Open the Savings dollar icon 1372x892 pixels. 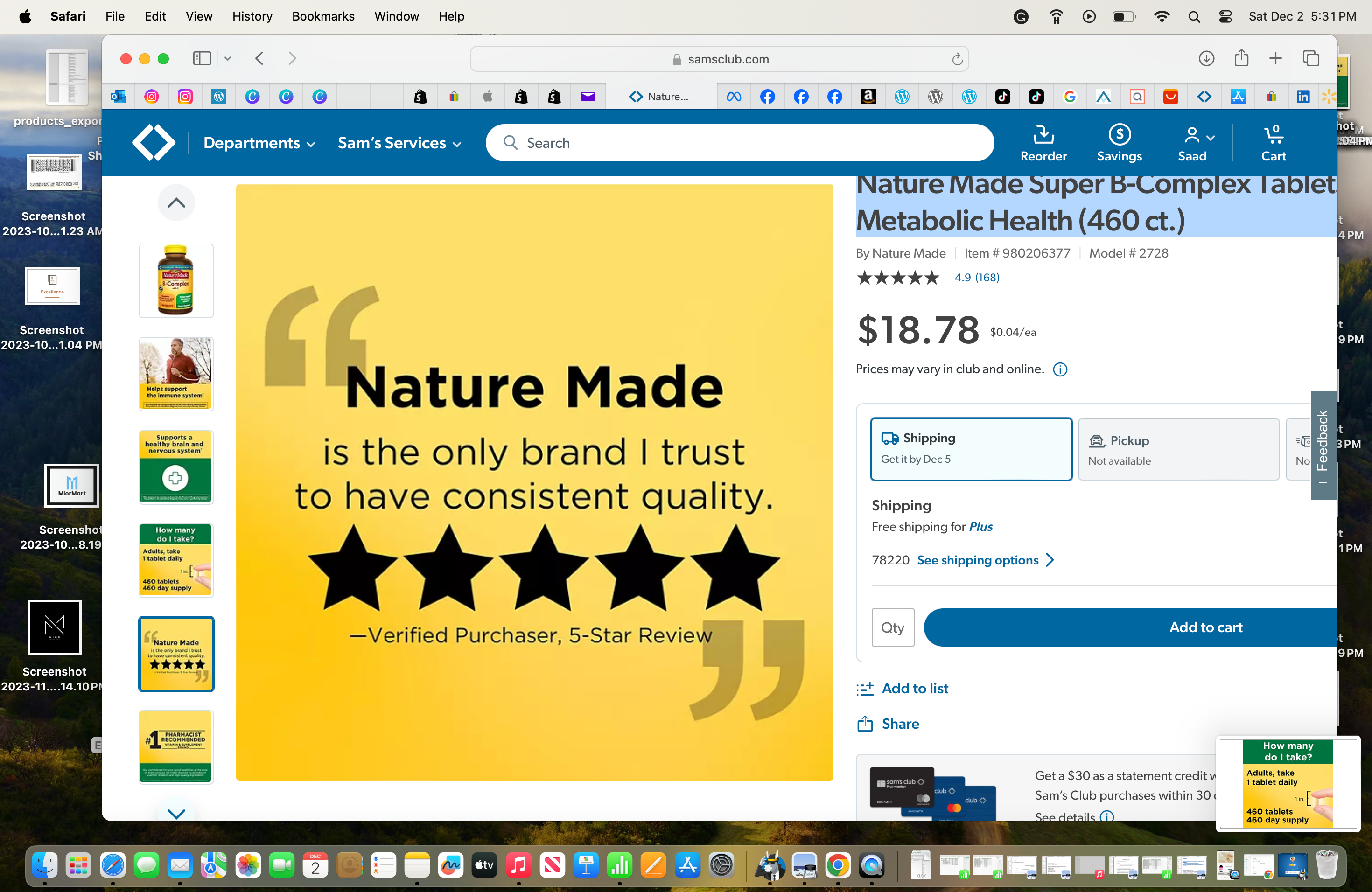tap(1119, 134)
